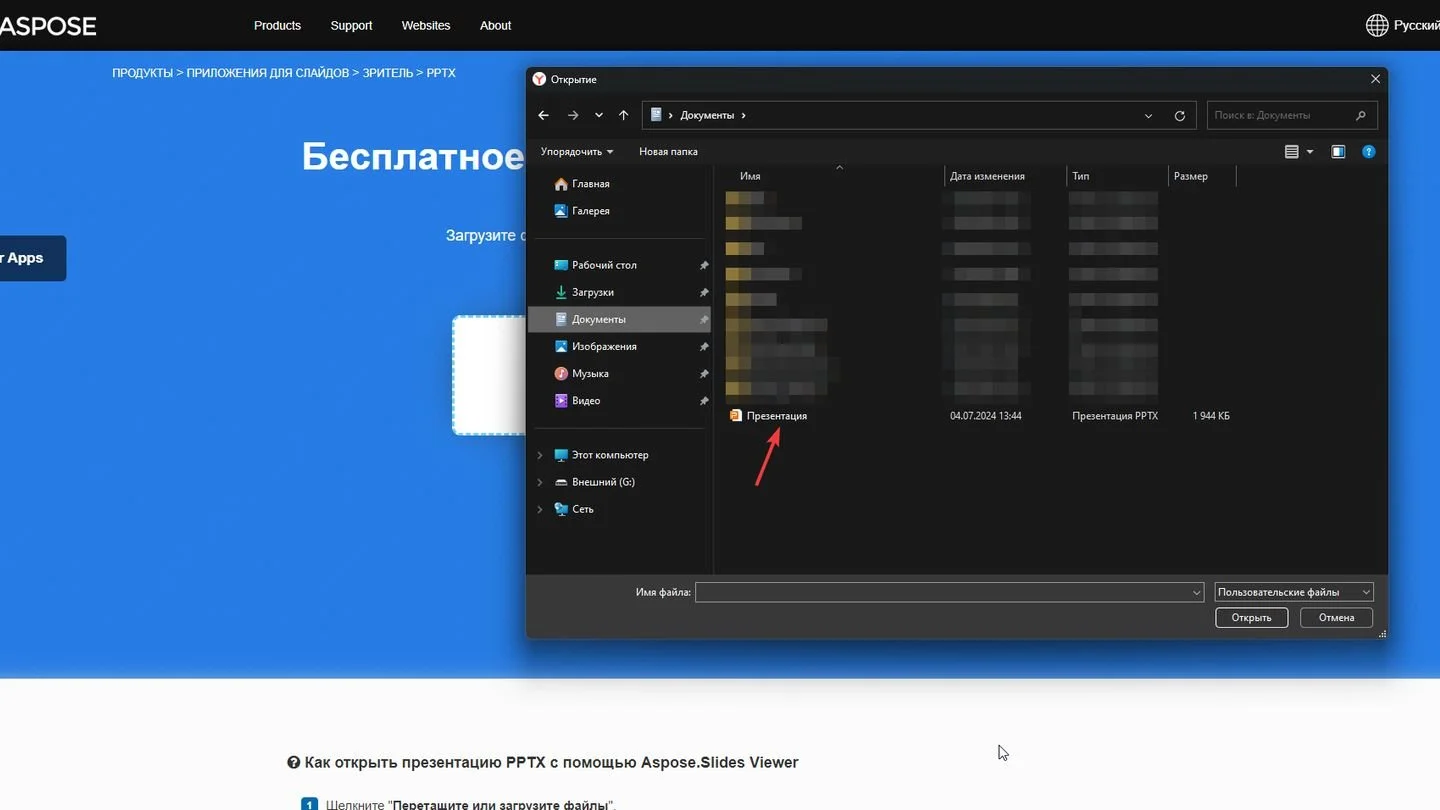Image resolution: width=1440 pixels, height=810 pixels.
Task: Toggle the preview pane icon
Action: [1338, 152]
